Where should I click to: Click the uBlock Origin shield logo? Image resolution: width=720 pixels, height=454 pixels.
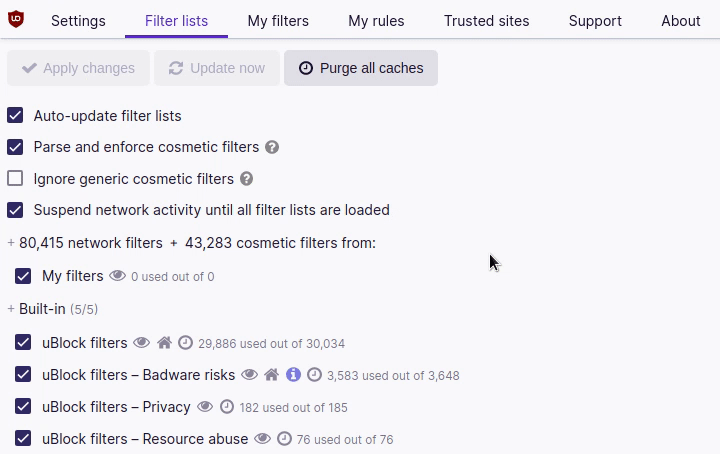coord(16,19)
